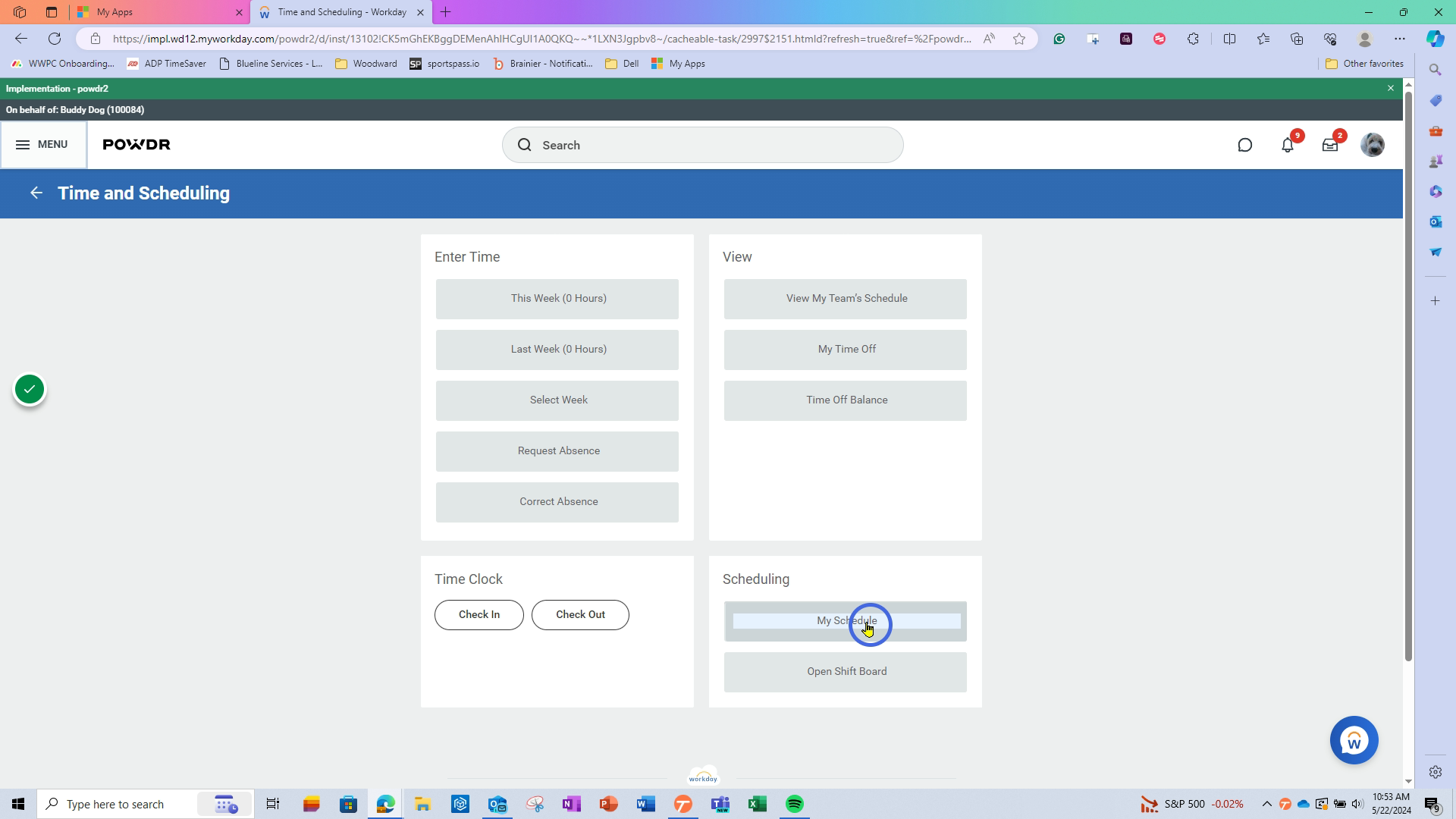
Task: Click the Check In button
Action: pyautogui.click(x=479, y=615)
